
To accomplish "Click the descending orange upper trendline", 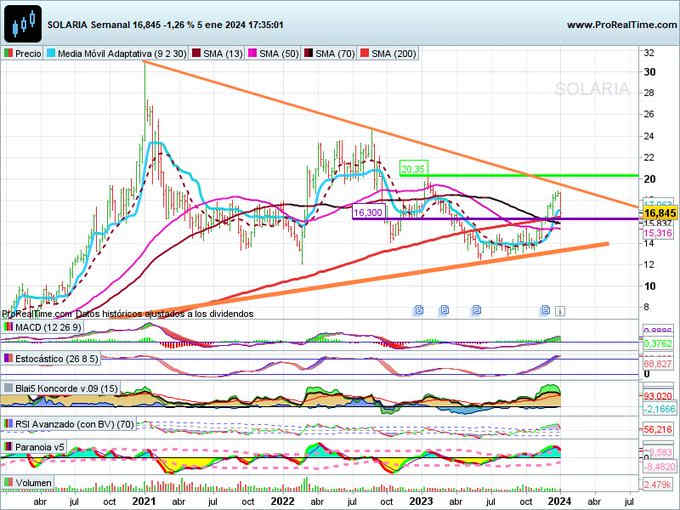I will pos(391,135).
